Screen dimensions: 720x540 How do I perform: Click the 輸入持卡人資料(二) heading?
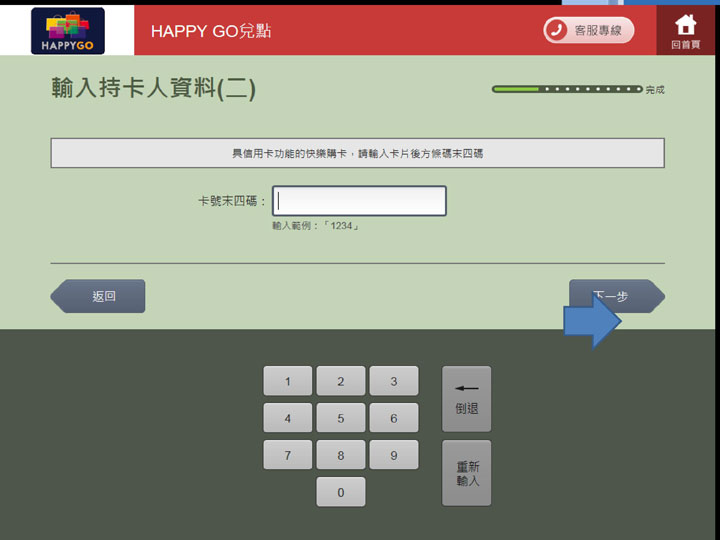pos(153,88)
